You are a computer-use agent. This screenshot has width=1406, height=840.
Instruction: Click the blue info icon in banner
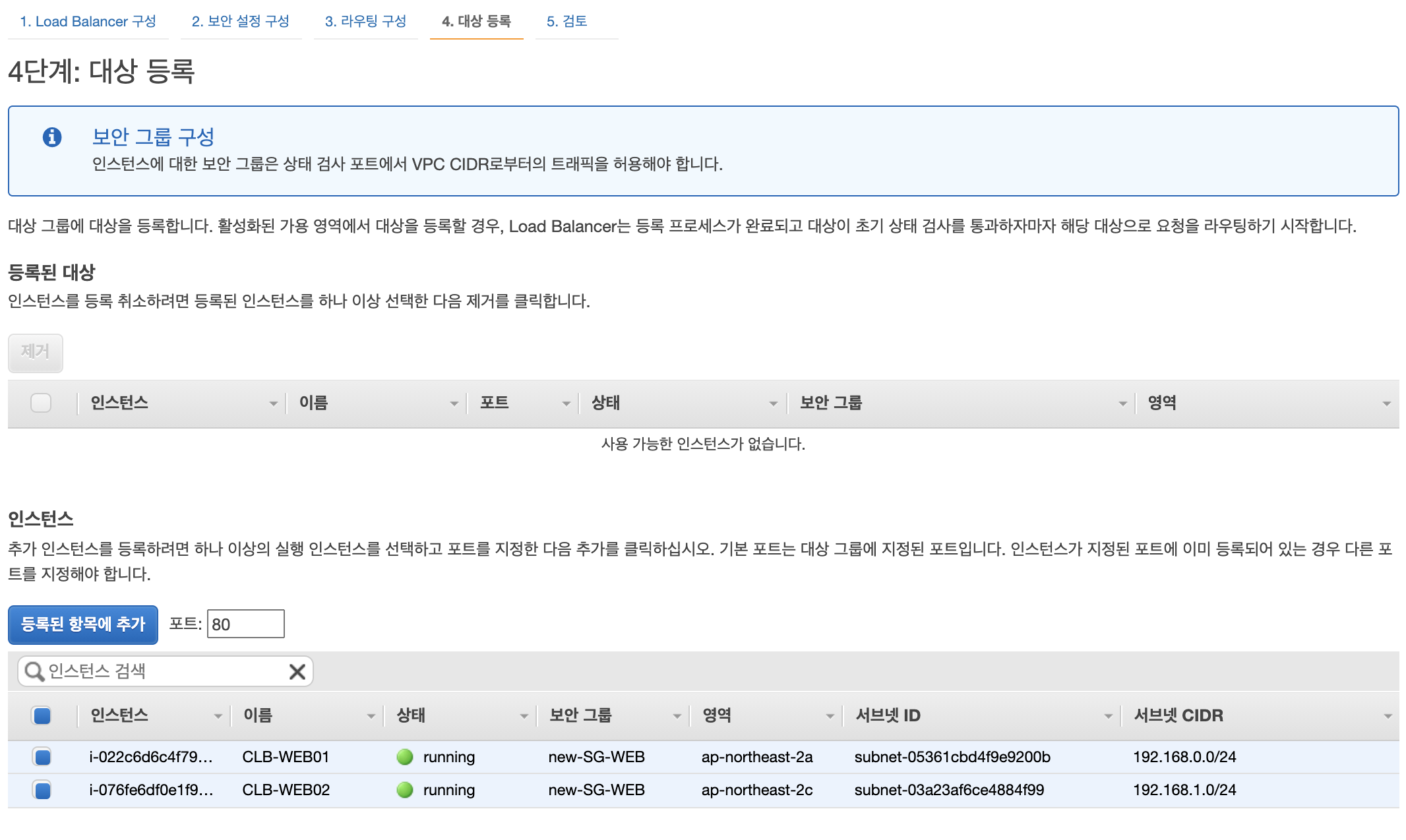pos(52,137)
